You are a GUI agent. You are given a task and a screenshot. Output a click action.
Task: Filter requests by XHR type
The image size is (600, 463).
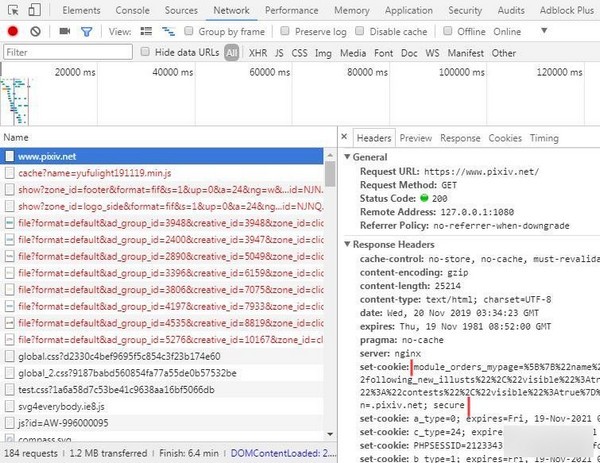[x=258, y=53]
